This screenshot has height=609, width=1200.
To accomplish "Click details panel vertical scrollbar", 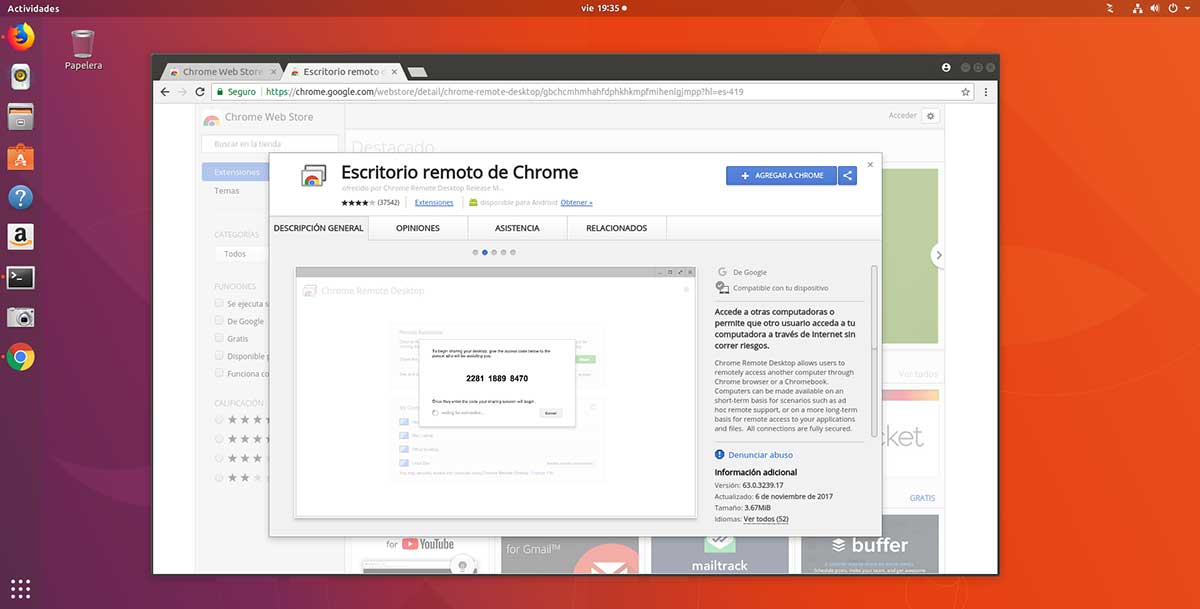I will pyautogui.click(x=874, y=350).
